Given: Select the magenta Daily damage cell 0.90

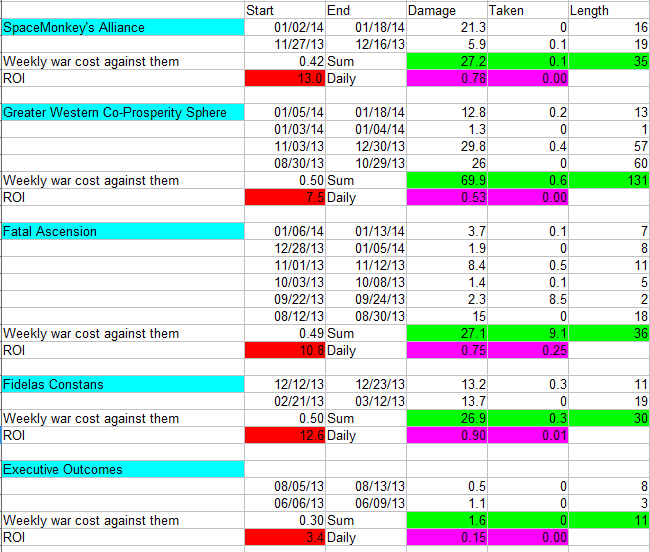Looking at the screenshot, I should (447, 435).
